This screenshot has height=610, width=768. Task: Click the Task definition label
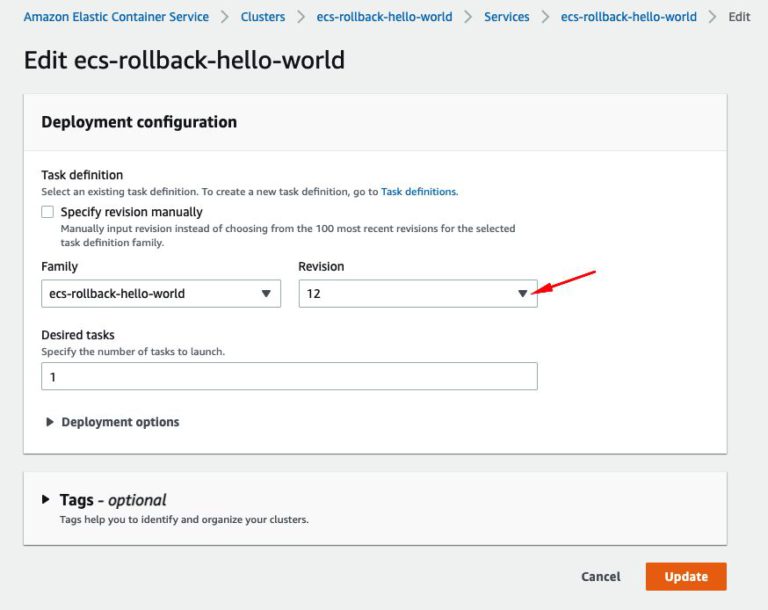click(x=82, y=175)
